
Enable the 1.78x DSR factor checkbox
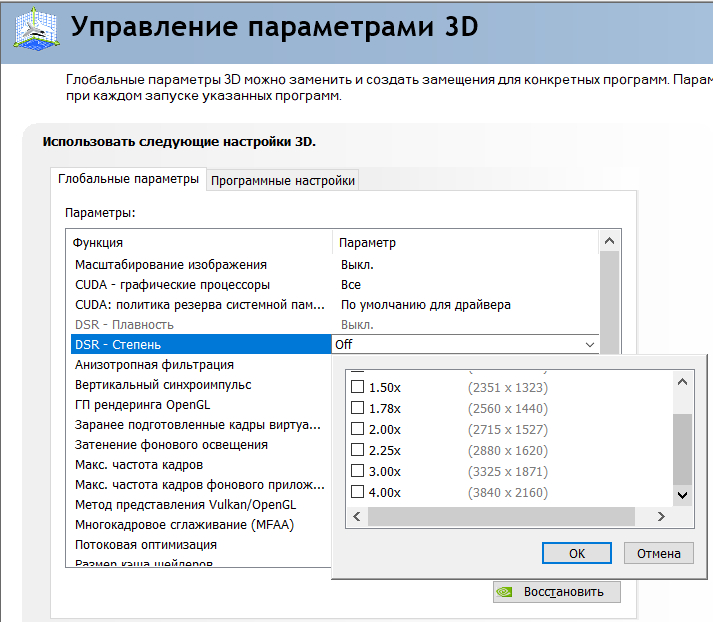pos(357,408)
